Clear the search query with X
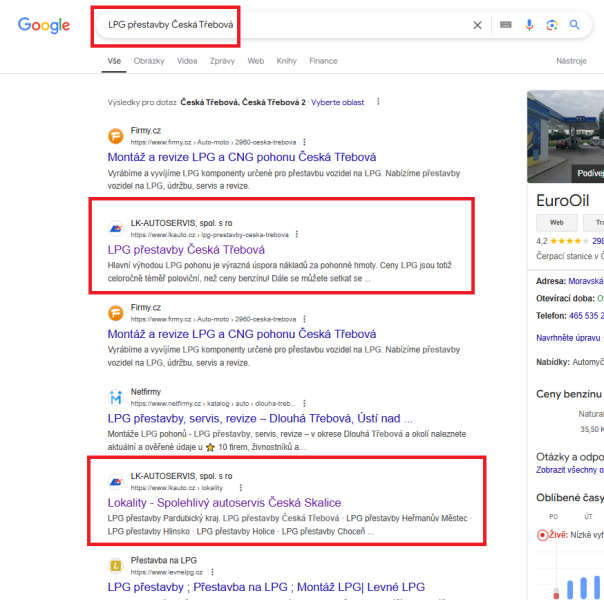 click(x=477, y=25)
